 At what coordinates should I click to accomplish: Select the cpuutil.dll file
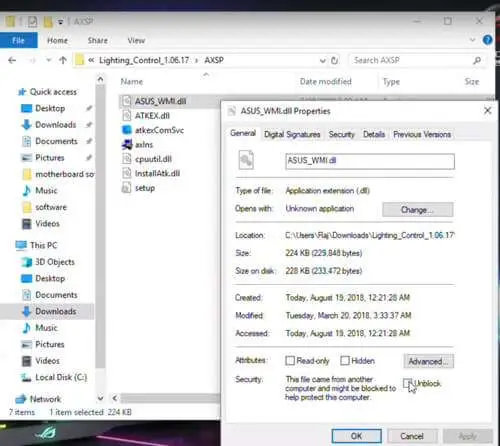point(147,159)
